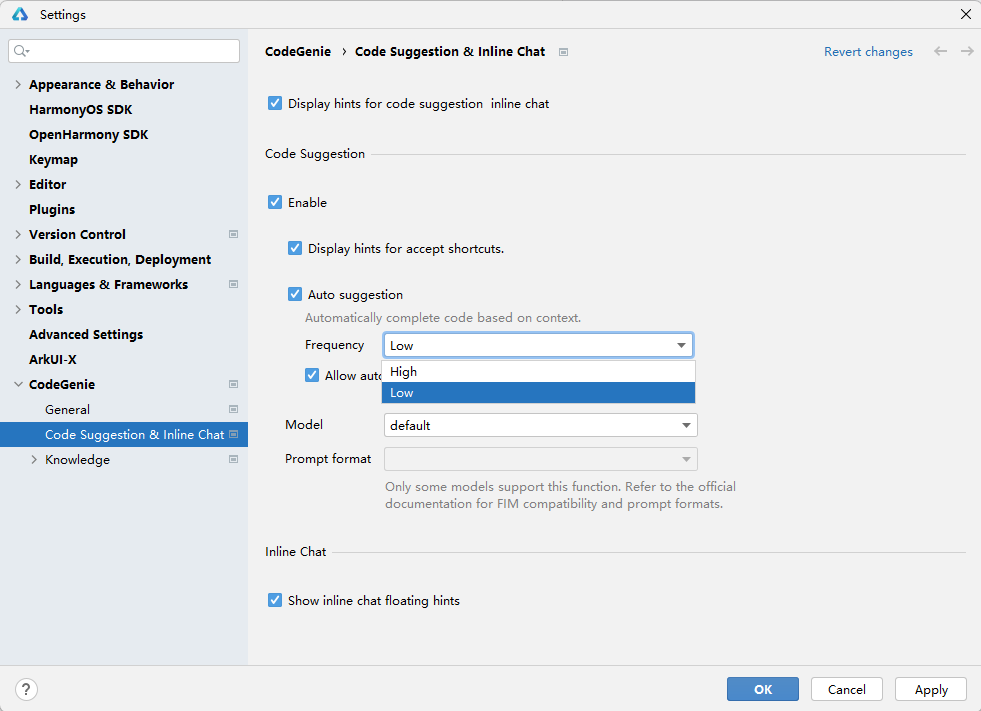Open the Model dropdown set to default
This screenshot has width=981, height=711.
540,426
